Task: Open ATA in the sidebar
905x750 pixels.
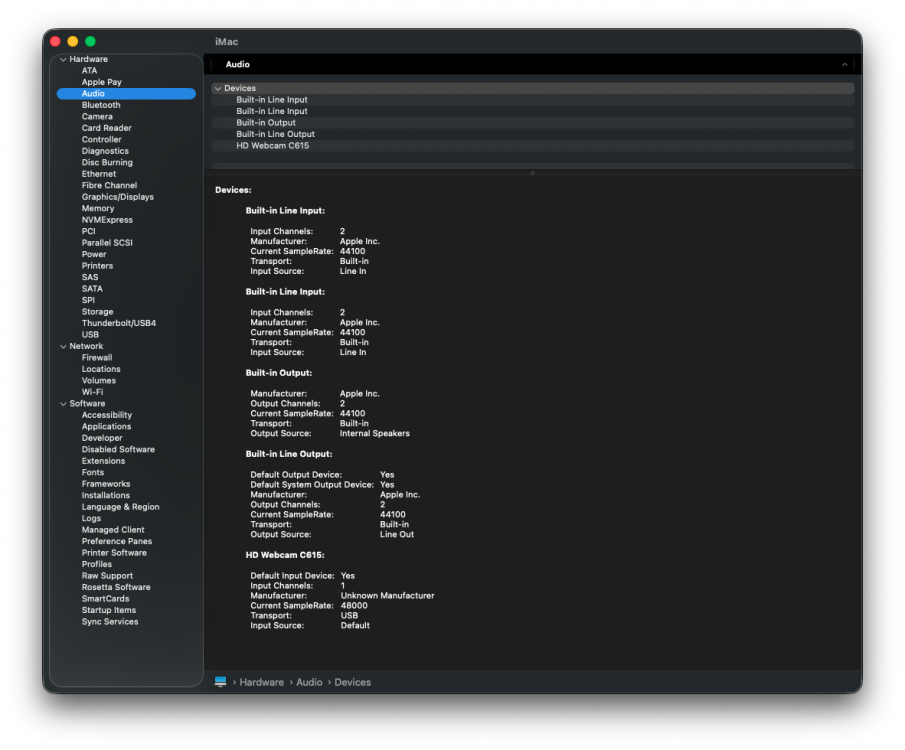Action: point(89,70)
